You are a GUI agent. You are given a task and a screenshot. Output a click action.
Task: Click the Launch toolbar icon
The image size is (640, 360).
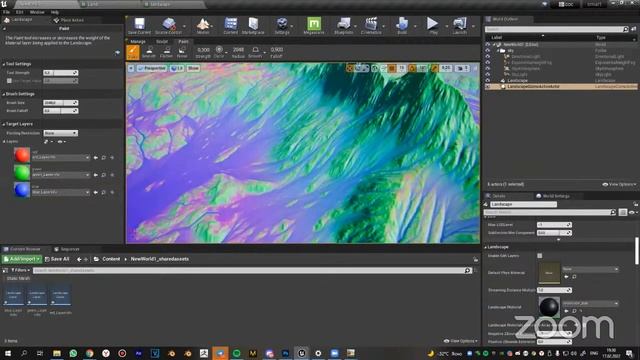point(460,26)
